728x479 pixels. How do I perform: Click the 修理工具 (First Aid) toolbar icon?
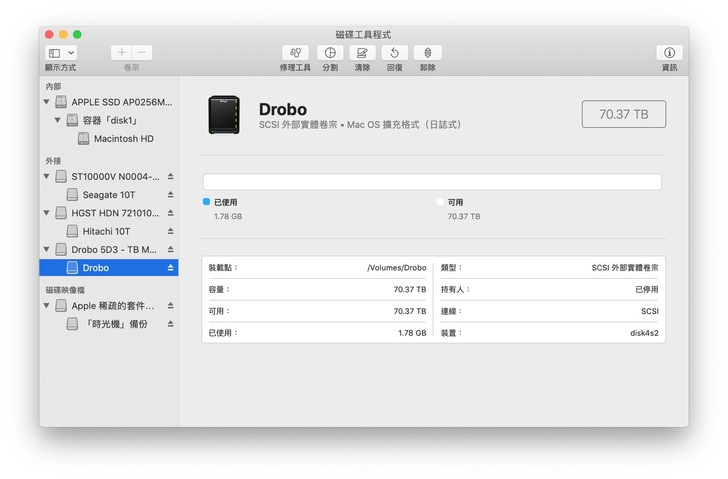coord(295,53)
